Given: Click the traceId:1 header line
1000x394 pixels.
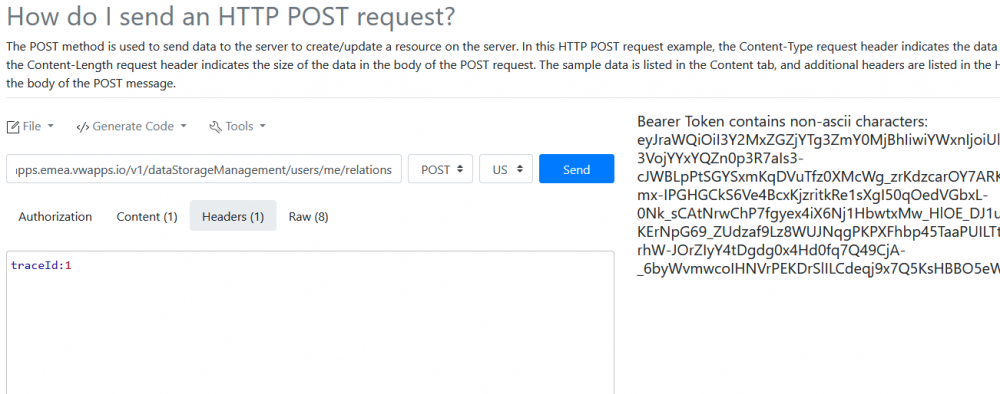Looking at the screenshot, I should (41, 266).
